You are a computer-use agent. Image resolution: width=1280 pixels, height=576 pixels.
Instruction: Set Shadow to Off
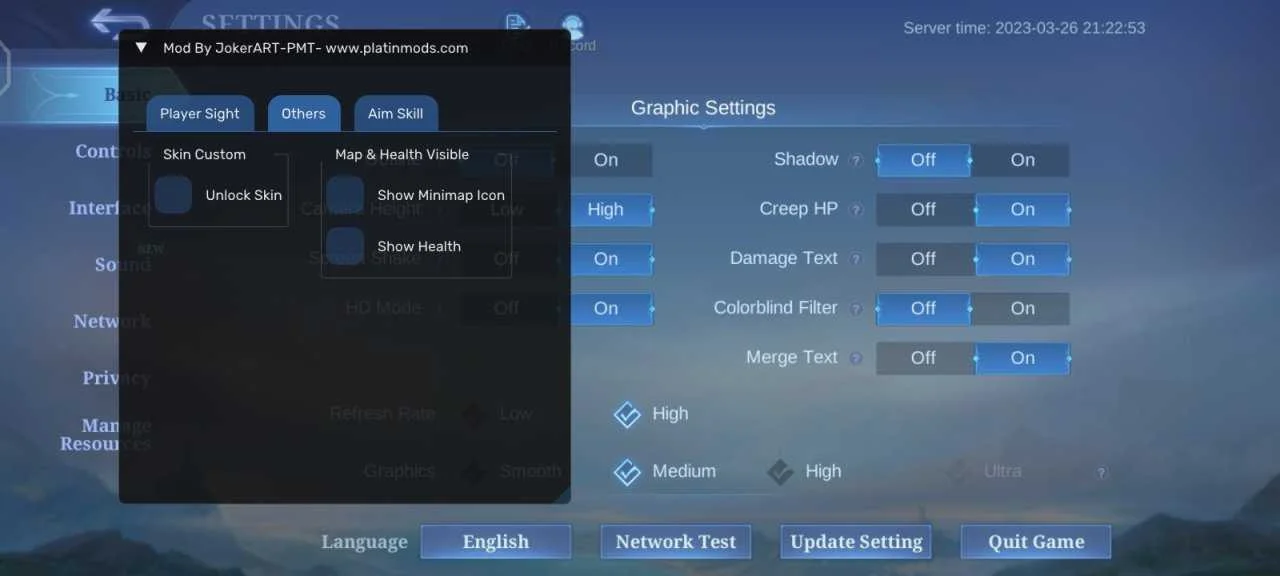(x=923, y=160)
